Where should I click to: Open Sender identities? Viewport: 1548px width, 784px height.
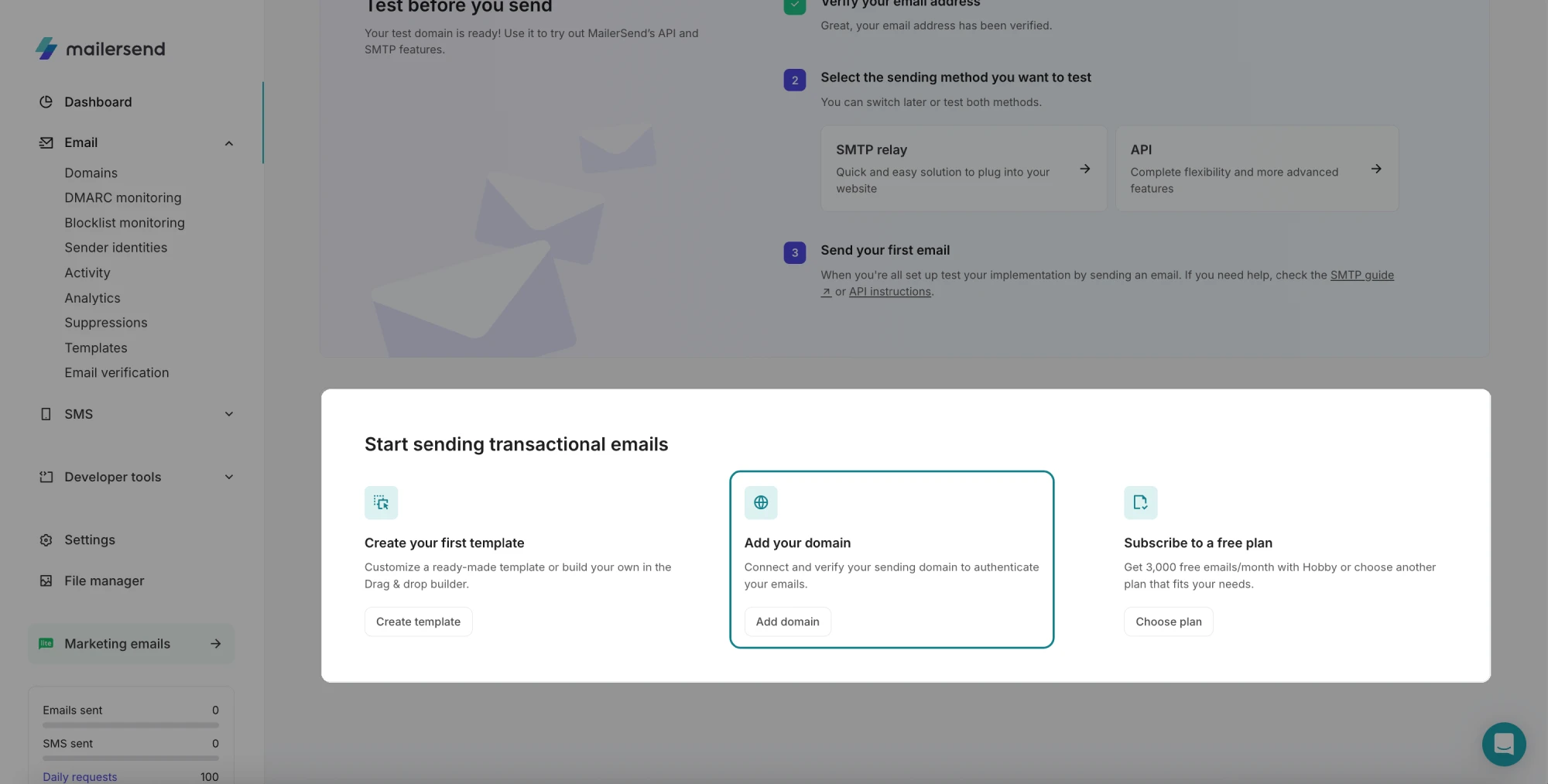[x=115, y=247]
